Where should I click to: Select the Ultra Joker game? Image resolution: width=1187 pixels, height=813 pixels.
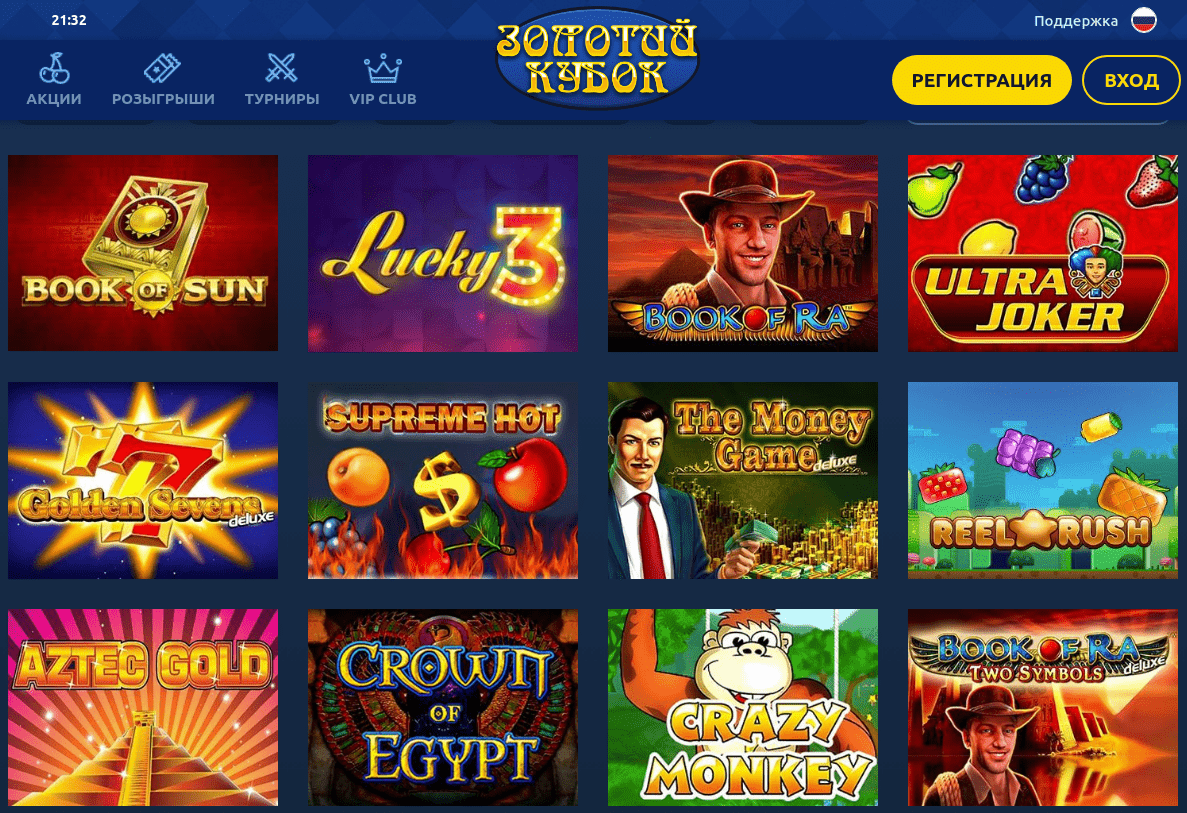click(x=1042, y=253)
